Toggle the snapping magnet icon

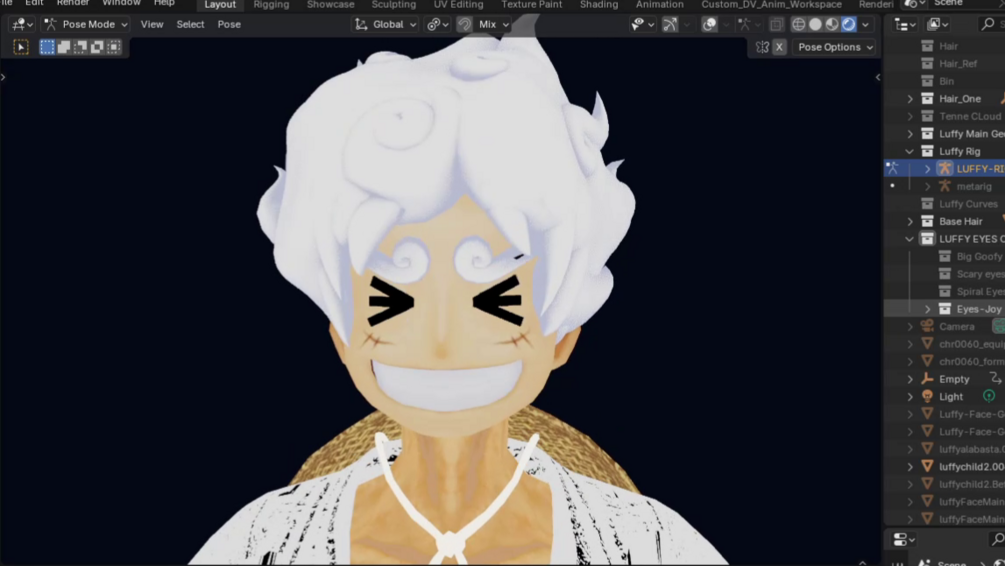point(464,24)
